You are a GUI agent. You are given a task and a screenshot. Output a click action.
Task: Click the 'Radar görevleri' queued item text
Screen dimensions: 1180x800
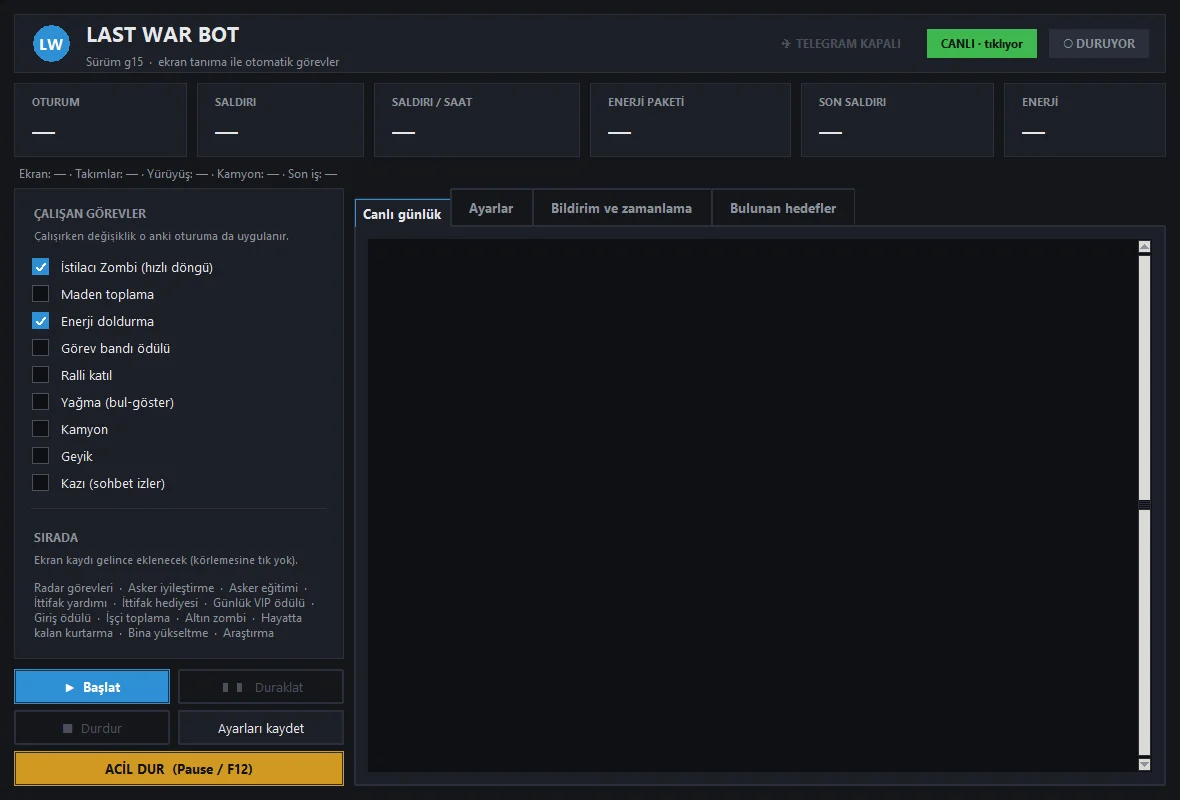(x=73, y=588)
